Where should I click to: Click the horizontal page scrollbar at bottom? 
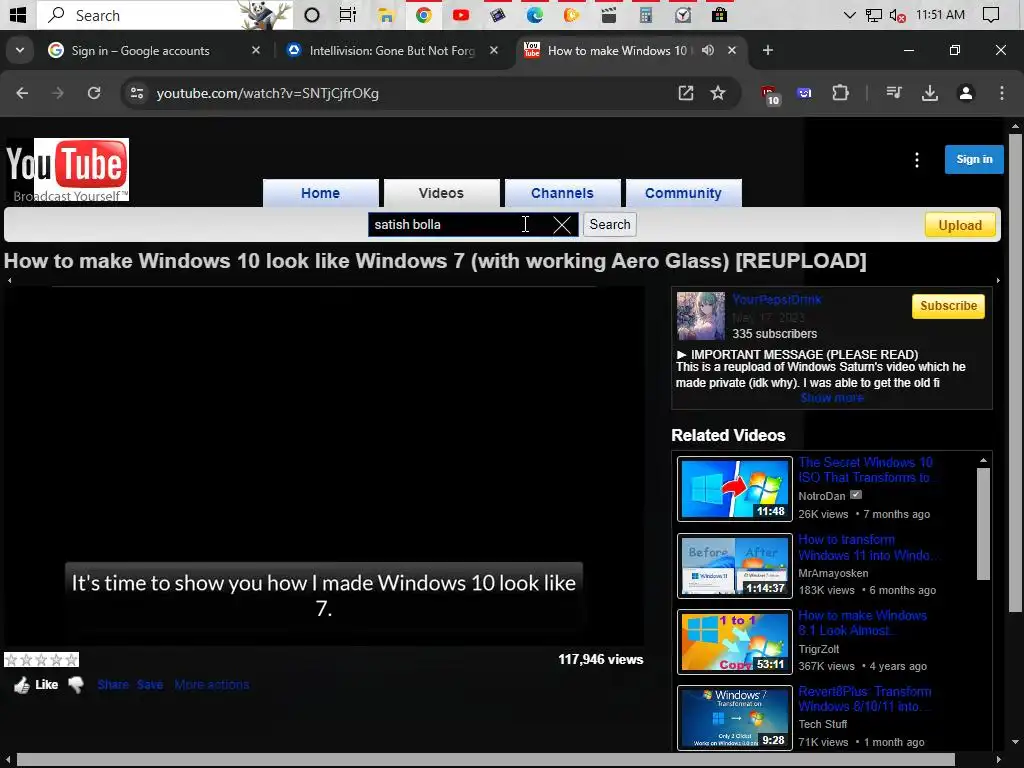pos(486,760)
